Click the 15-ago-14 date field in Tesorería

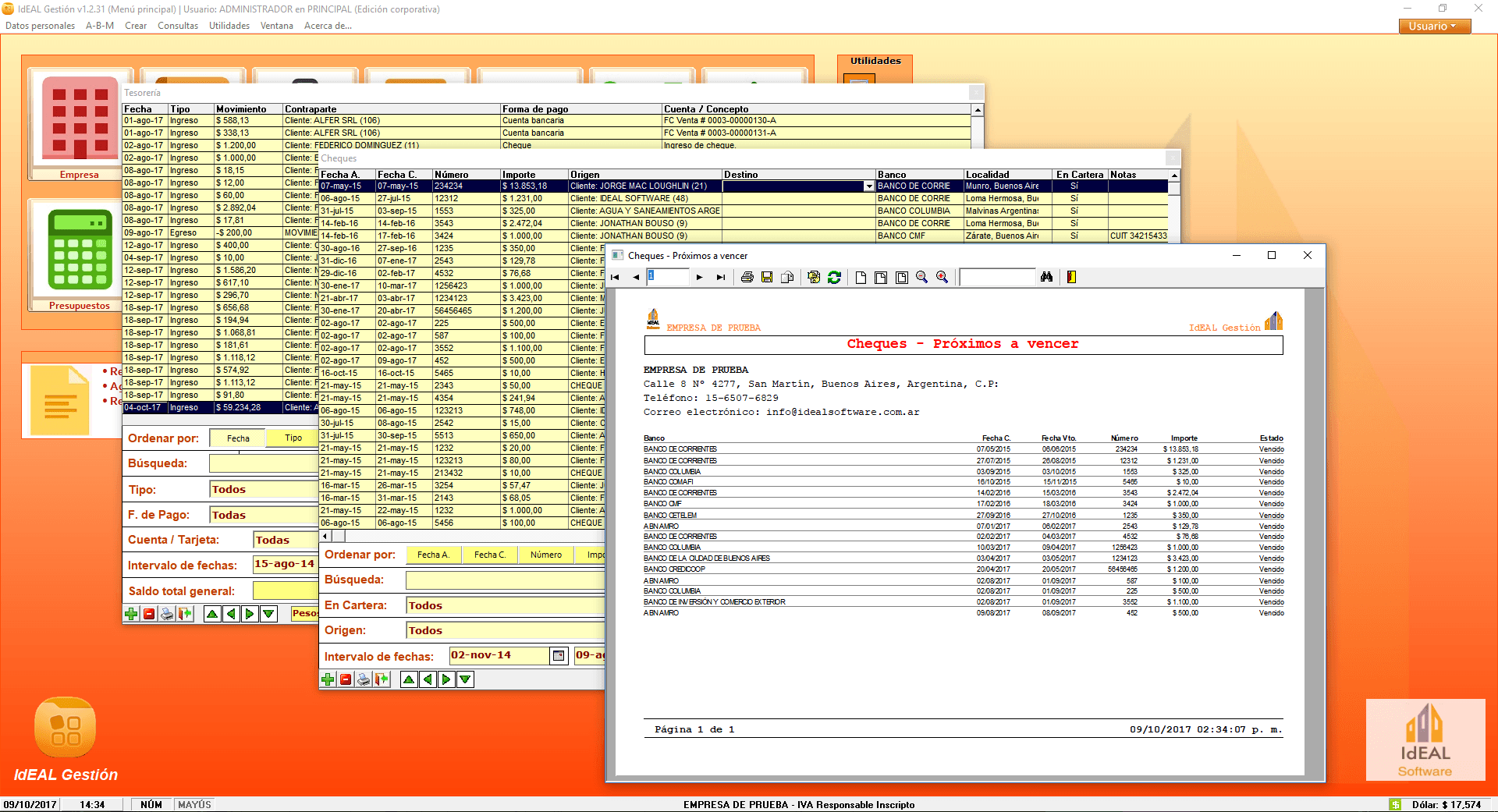coord(285,564)
